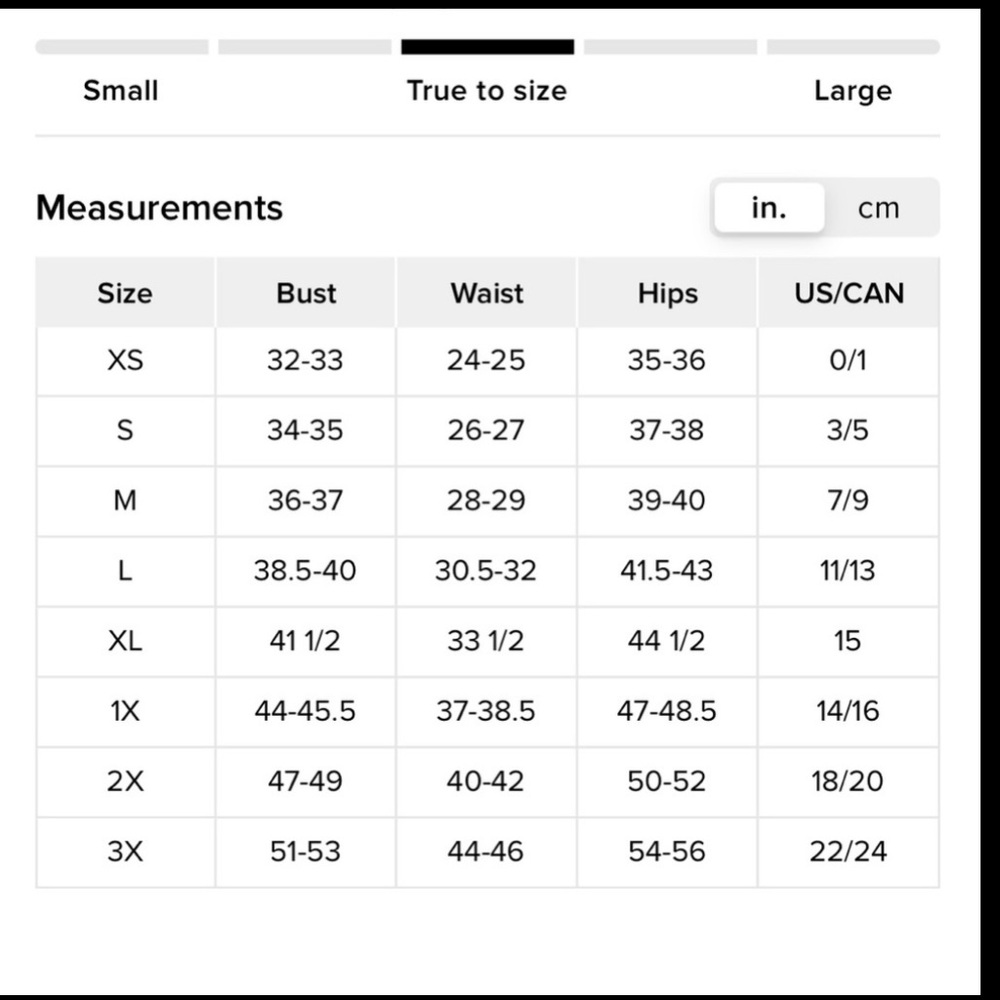Click the last Large fit bar segment
1000x1000 pixels.
coord(853,47)
